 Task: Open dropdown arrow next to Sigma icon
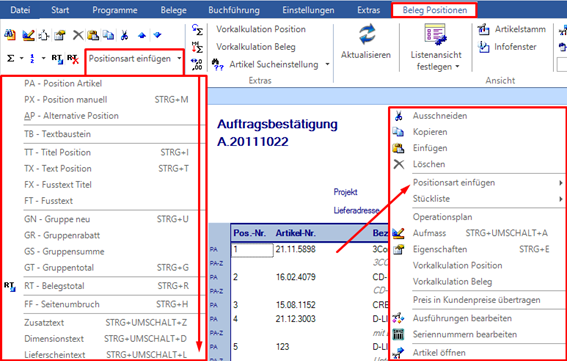[x=22, y=58]
